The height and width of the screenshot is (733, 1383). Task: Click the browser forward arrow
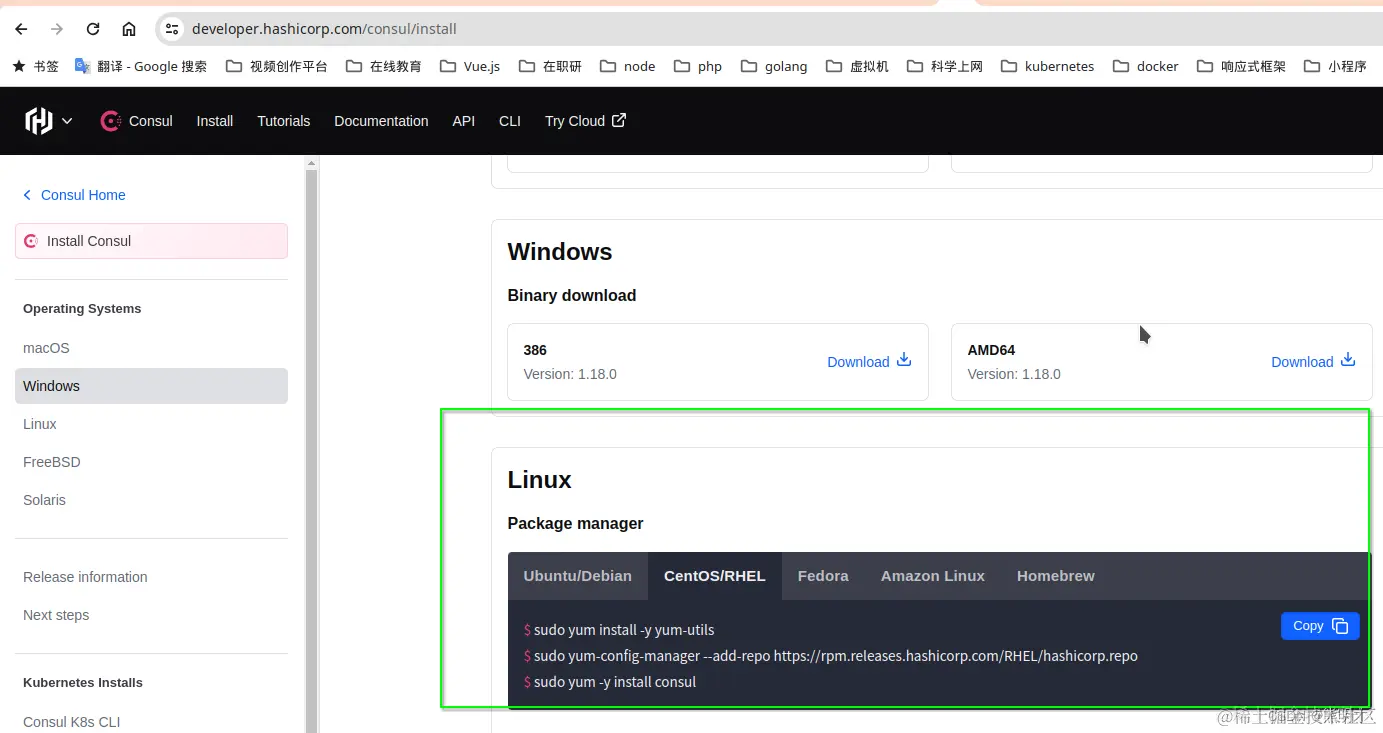click(x=57, y=29)
